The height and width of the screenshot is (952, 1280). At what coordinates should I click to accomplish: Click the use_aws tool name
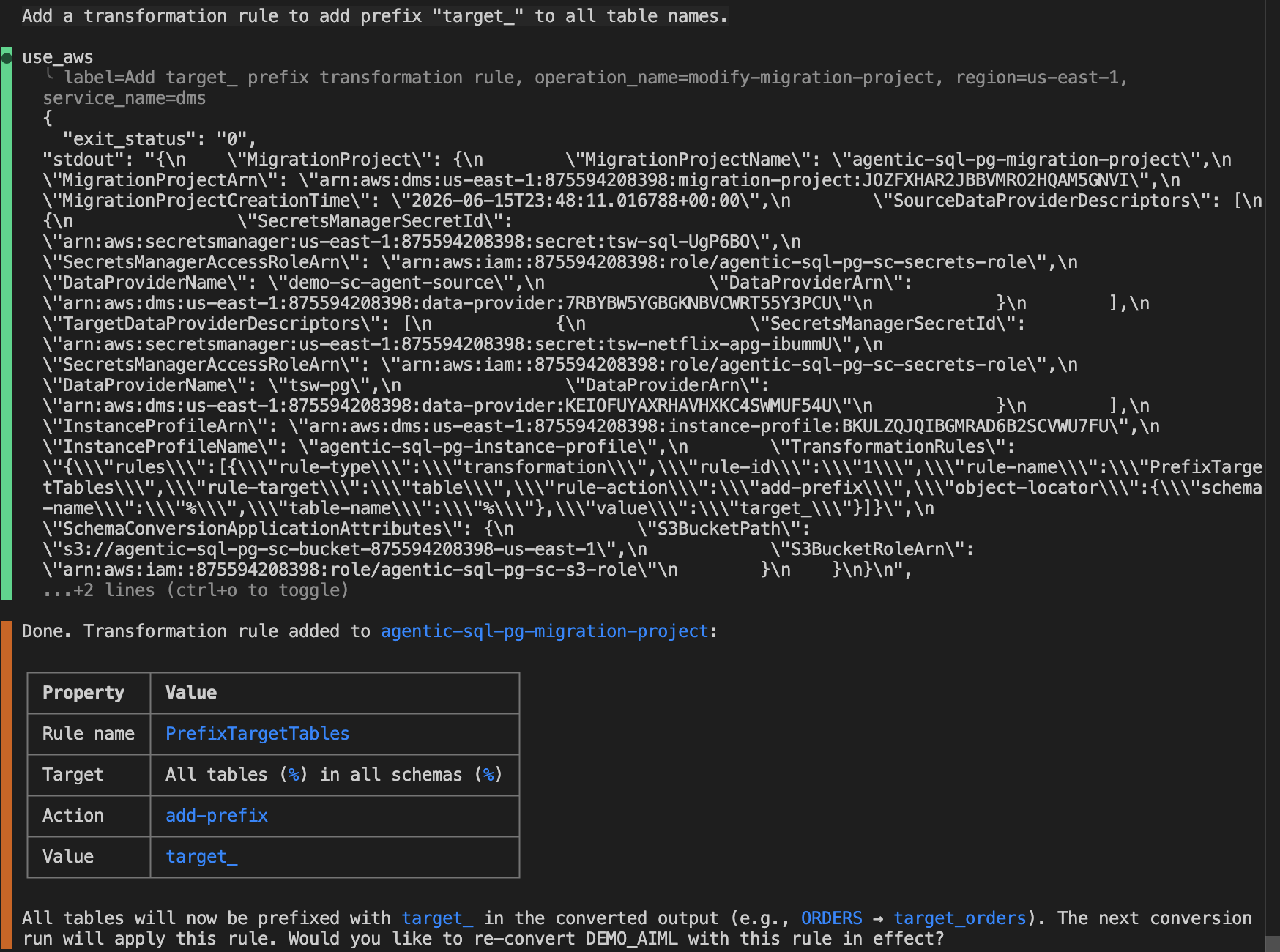tap(57, 57)
